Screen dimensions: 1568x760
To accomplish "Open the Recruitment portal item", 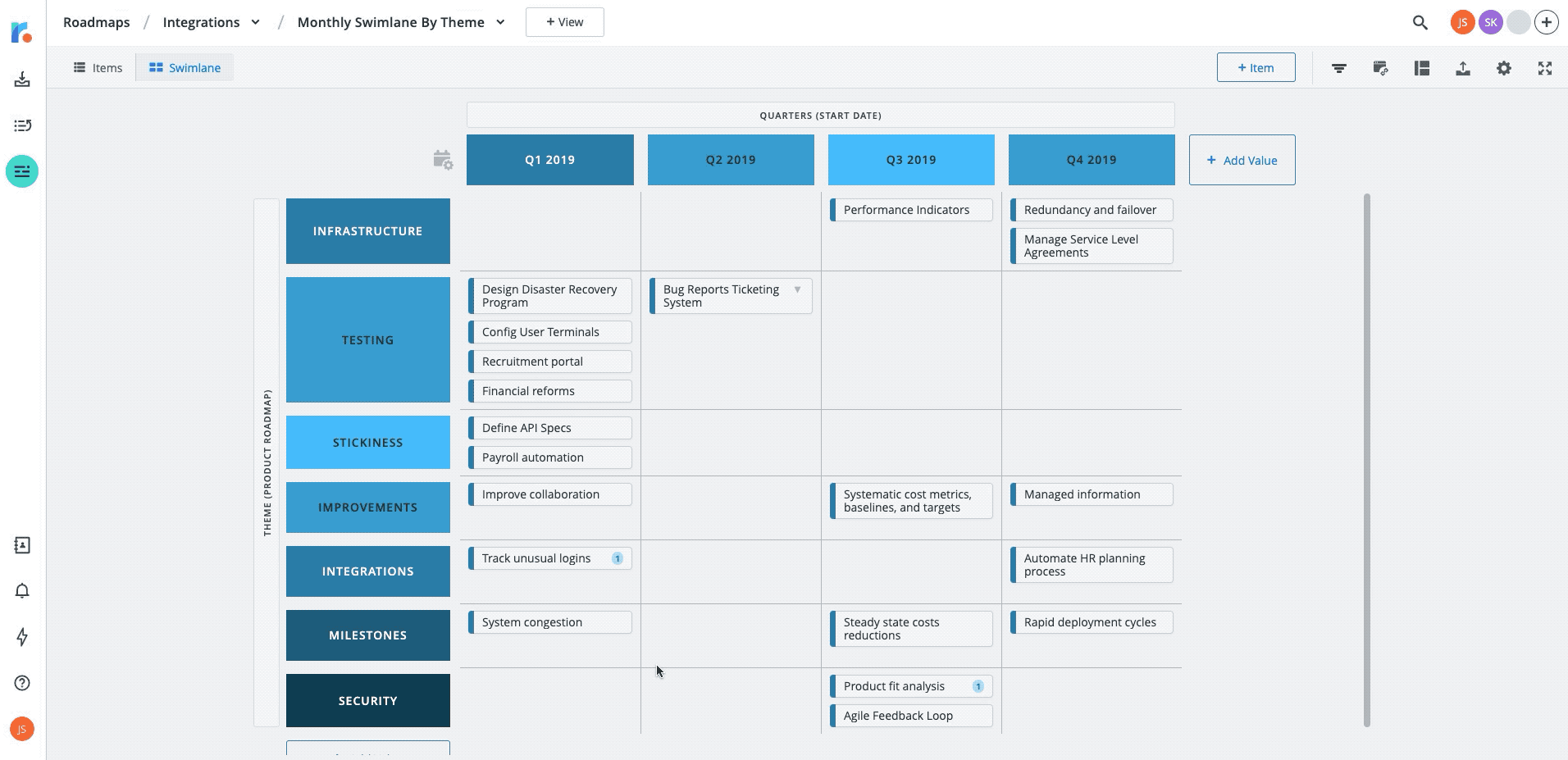I will [550, 362].
